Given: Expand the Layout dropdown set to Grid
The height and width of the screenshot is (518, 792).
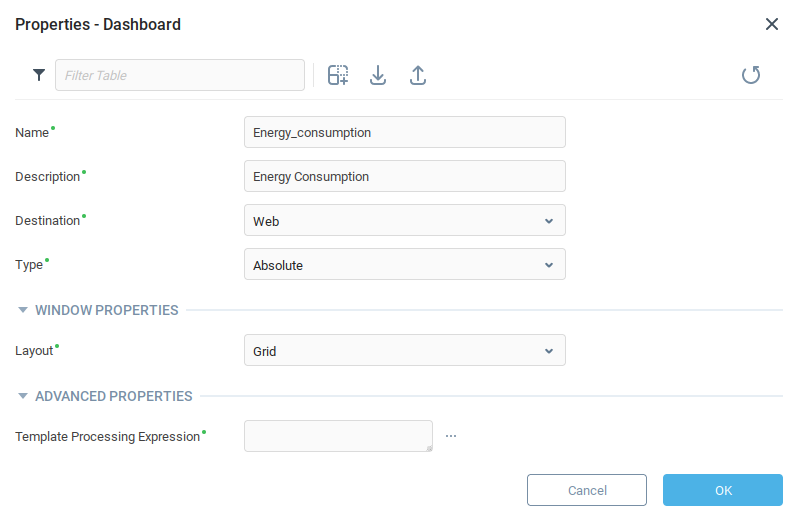Looking at the screenshot, I should click(x=404, y=350).
